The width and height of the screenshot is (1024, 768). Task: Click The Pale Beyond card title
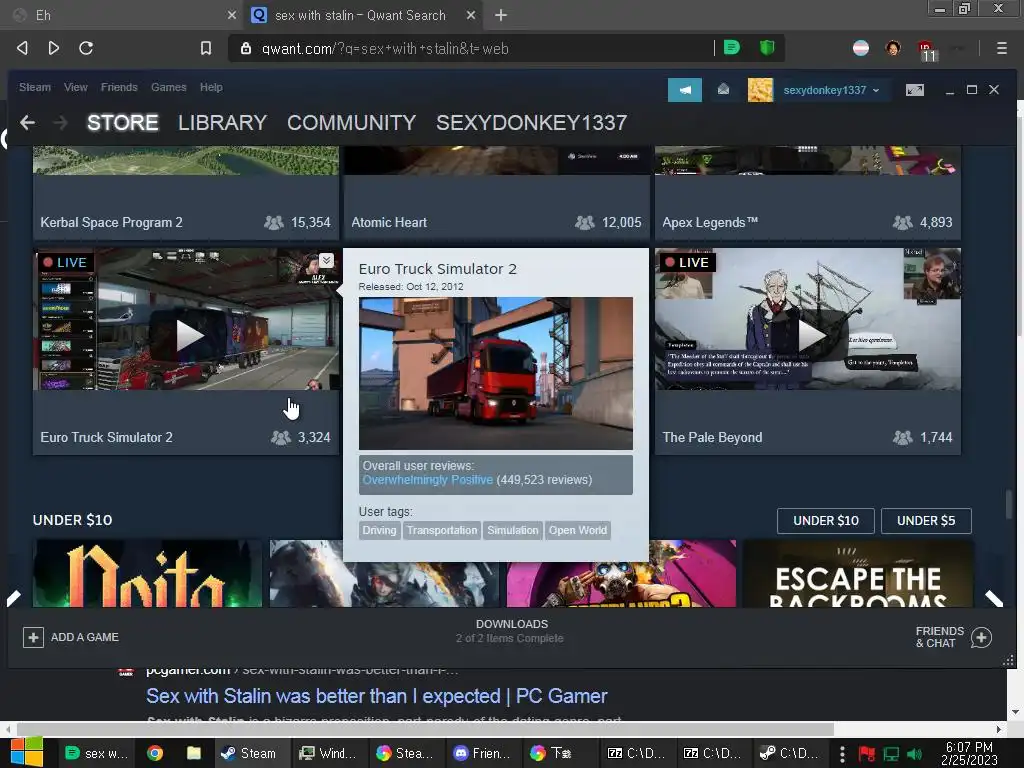pos(712,438)
